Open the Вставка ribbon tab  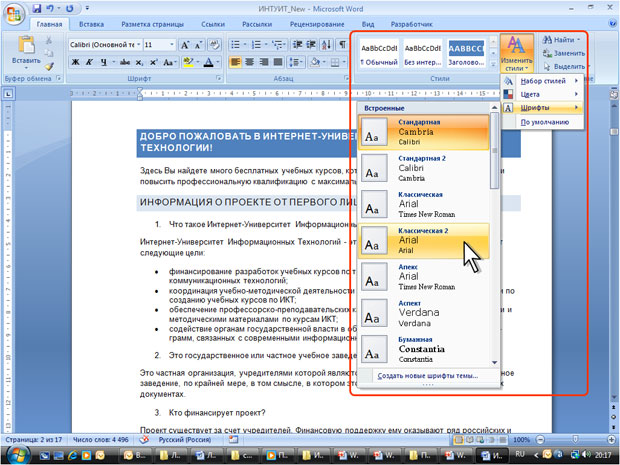[91, 24]
